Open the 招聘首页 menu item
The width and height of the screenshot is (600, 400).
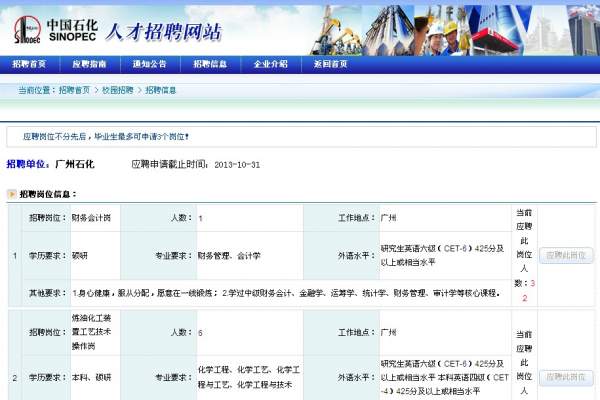[29, 64]
